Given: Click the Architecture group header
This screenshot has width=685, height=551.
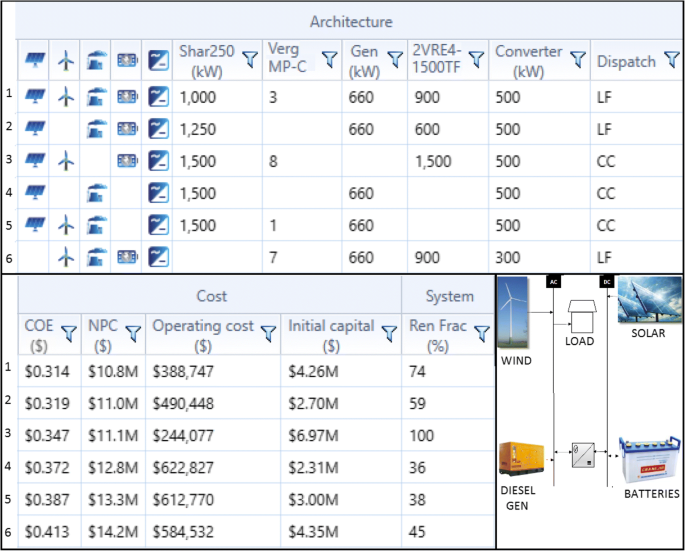Looking at the screenshot, I should pos(350,21).
